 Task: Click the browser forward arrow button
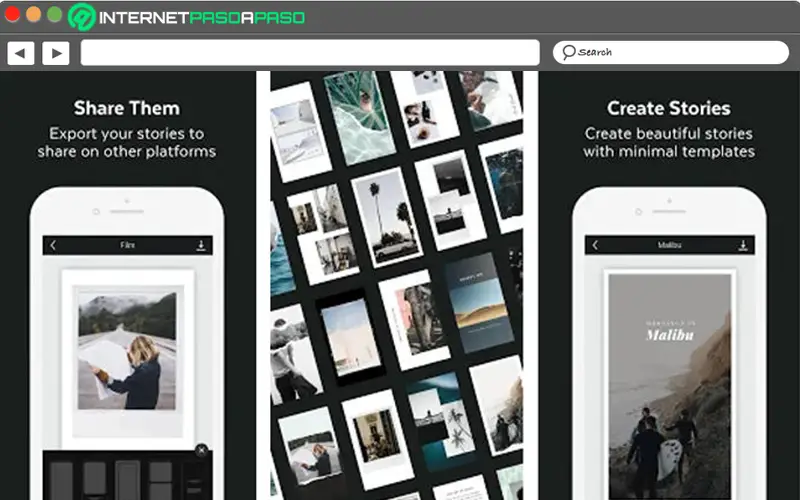[56, 53]
